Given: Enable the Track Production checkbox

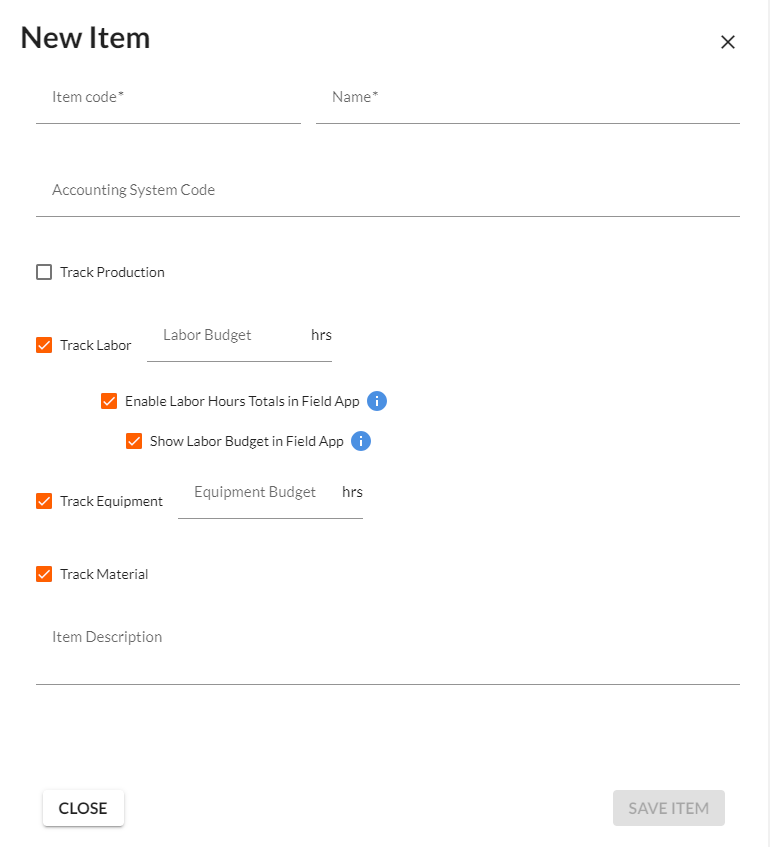Looking at the screenshot, I should coord(44,272).
